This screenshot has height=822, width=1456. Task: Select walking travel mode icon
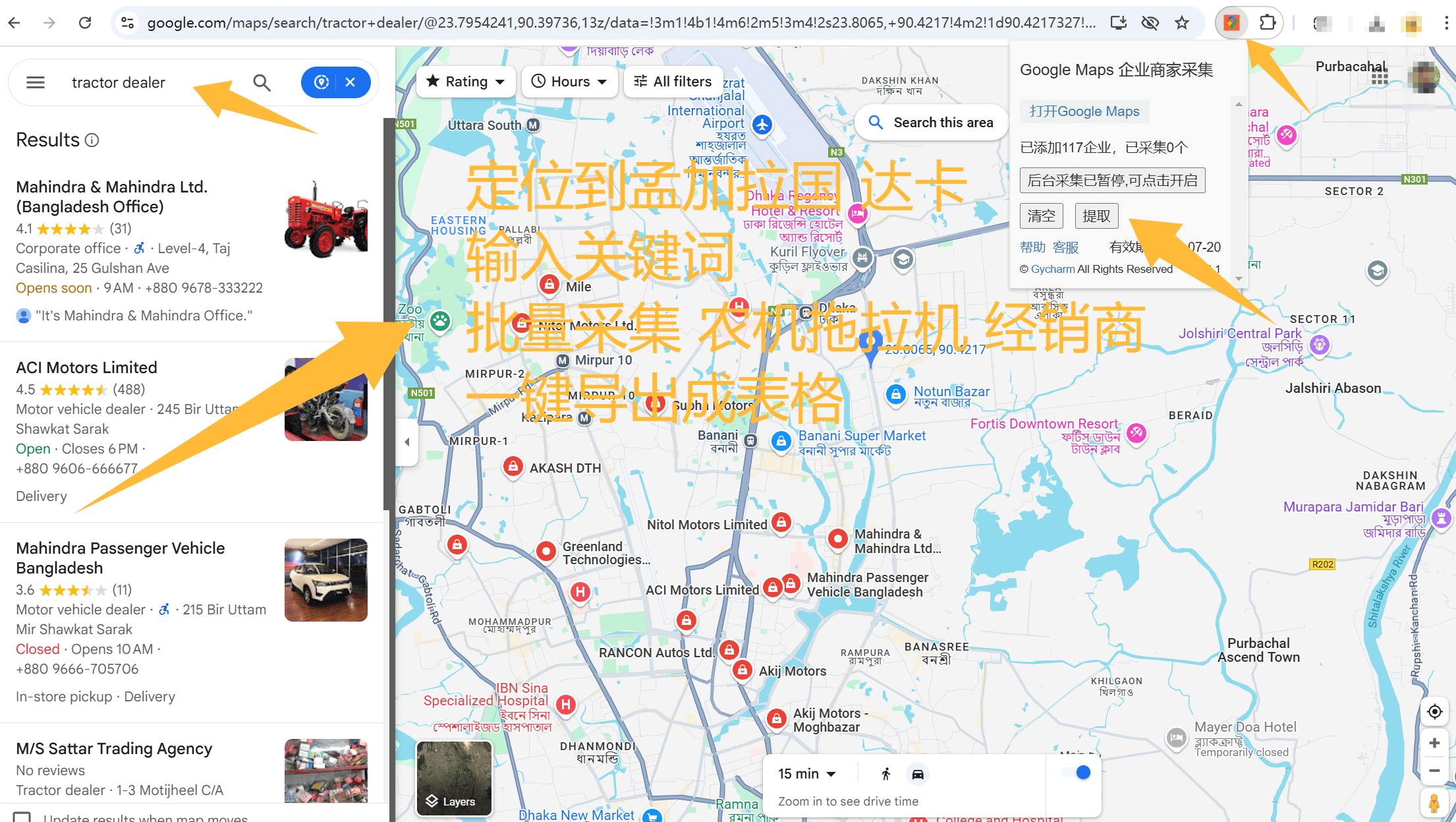click(886, 774)
